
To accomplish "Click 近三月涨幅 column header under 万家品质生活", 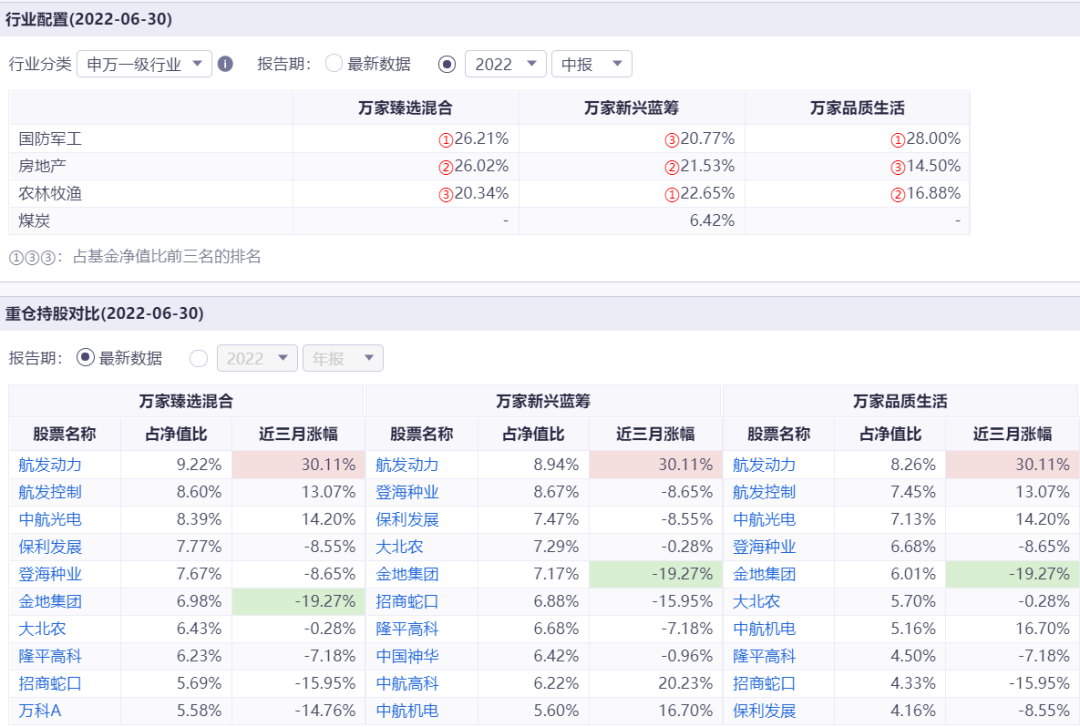I will click(1012, 433).
